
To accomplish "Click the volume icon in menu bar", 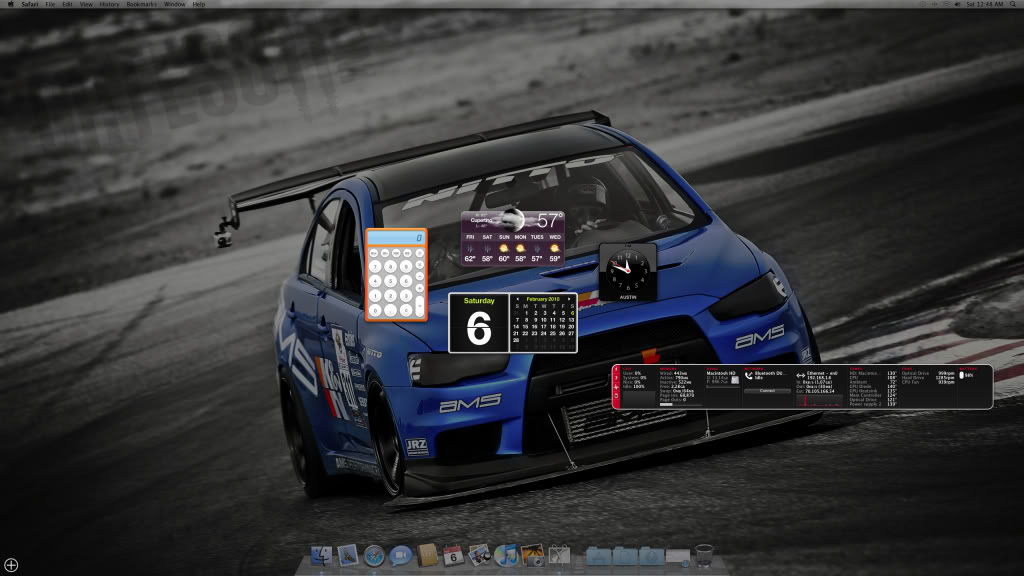I will click(x=957, y=5).
